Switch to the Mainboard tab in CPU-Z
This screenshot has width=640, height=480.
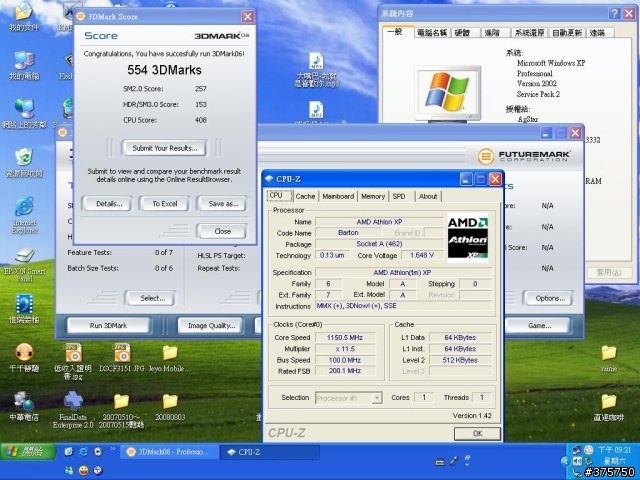tap(338, 196)
